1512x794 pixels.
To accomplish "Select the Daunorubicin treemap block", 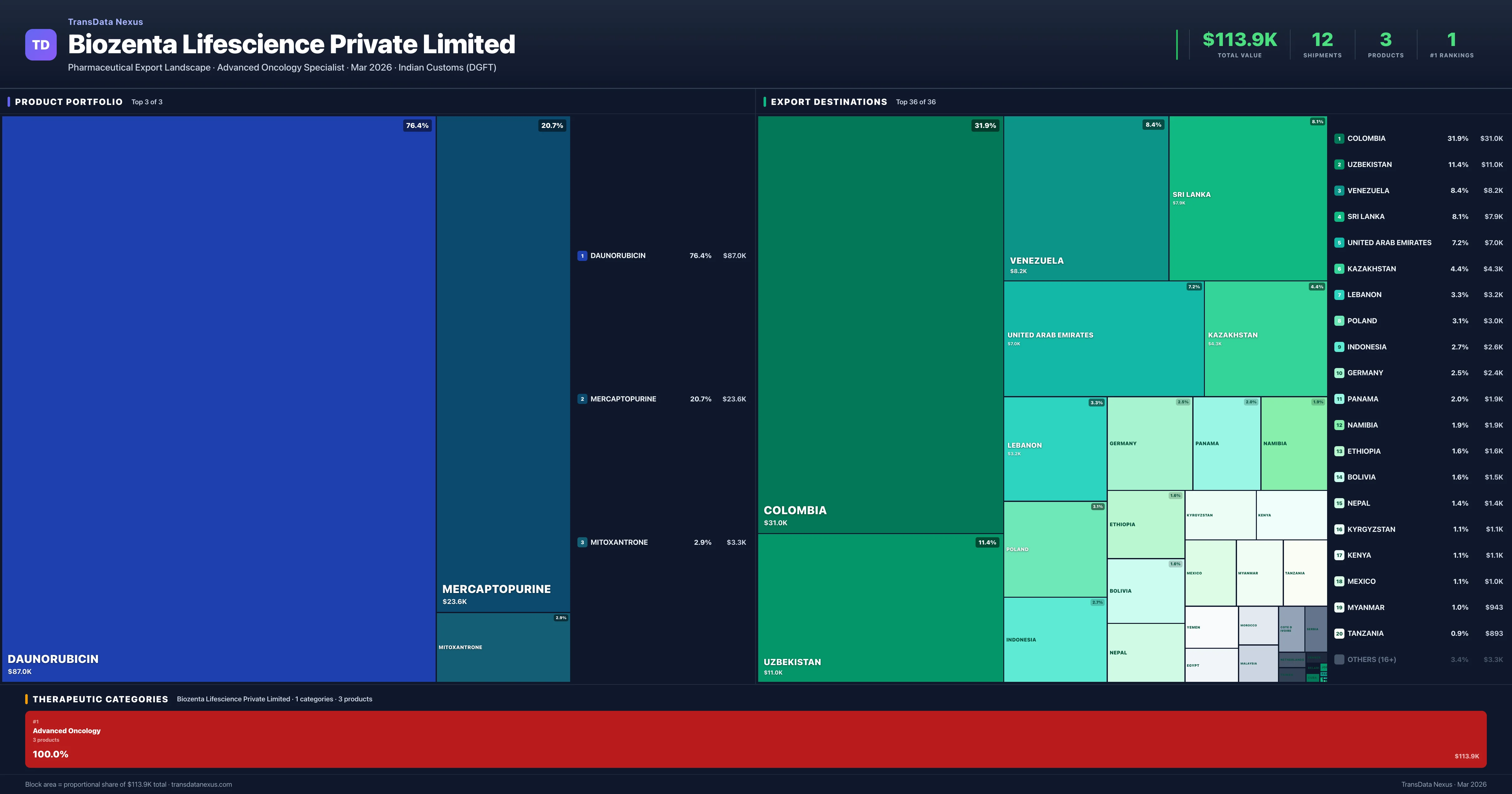I will click(218, 398).
